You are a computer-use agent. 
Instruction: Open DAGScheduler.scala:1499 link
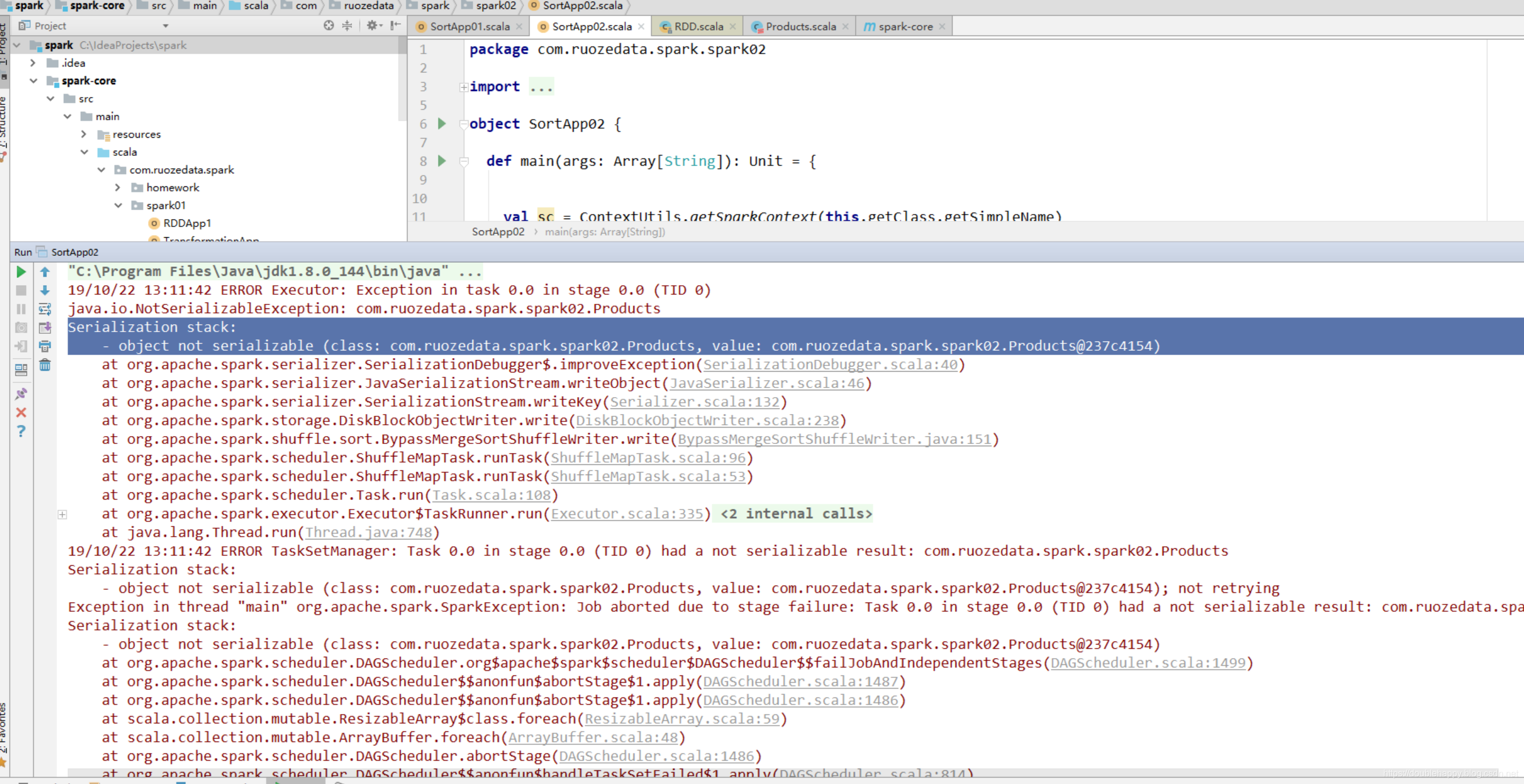(x=1148, y=663)
